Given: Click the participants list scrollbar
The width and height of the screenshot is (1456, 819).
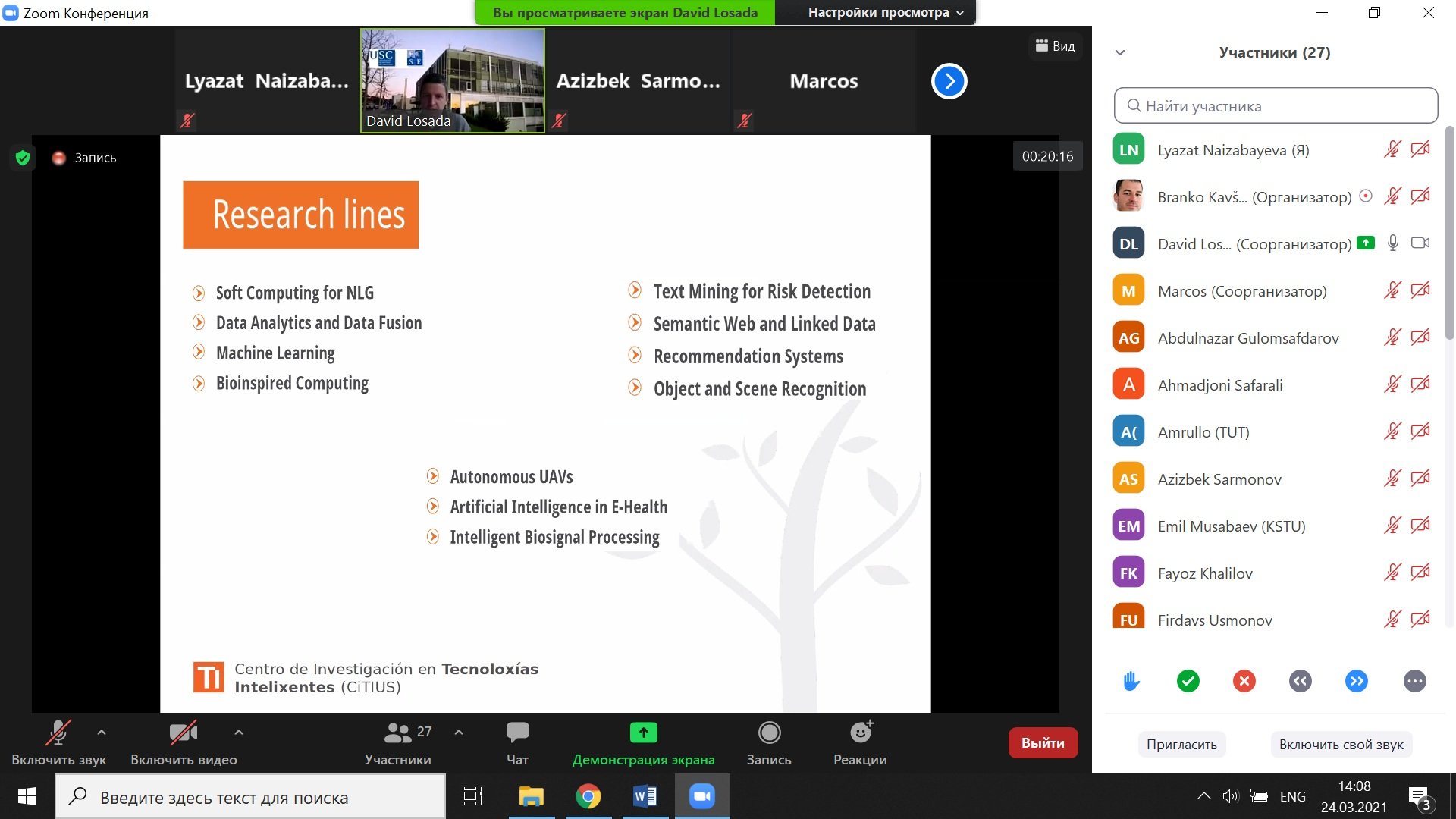Looking at the screenshot, I should tap(1450, 231).
